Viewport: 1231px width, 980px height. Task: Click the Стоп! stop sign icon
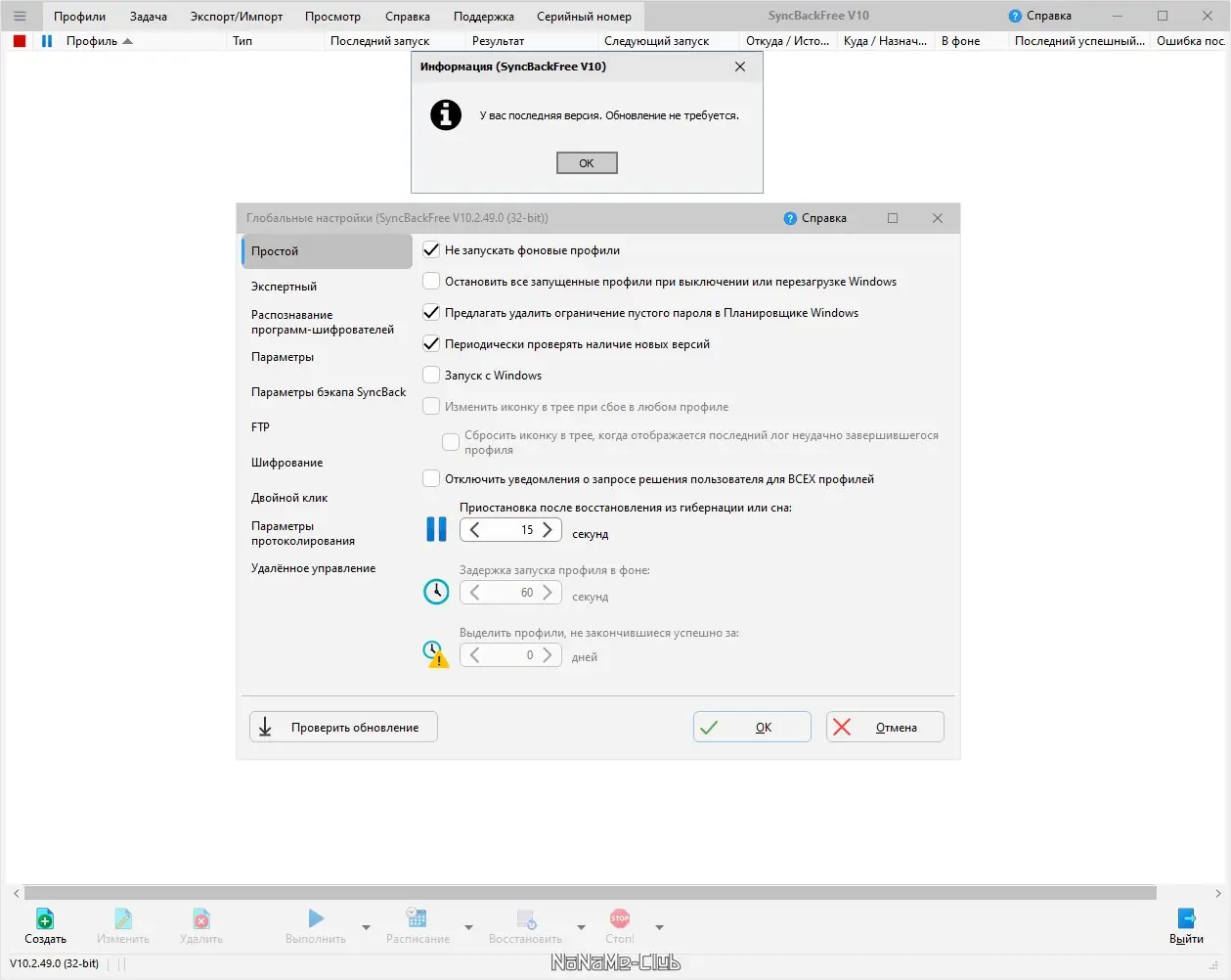pos(620,918)
